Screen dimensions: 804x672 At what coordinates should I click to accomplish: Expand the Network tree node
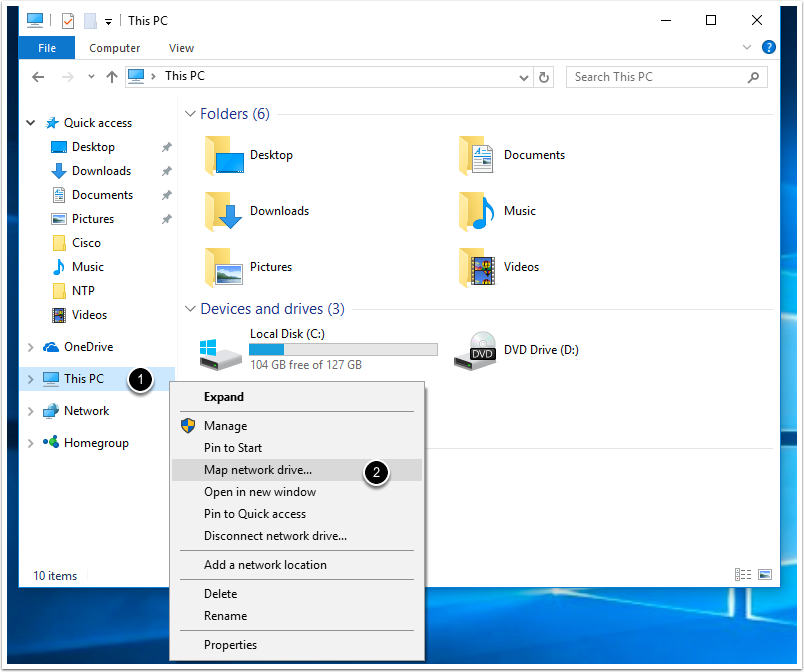[x=30, y=411]
